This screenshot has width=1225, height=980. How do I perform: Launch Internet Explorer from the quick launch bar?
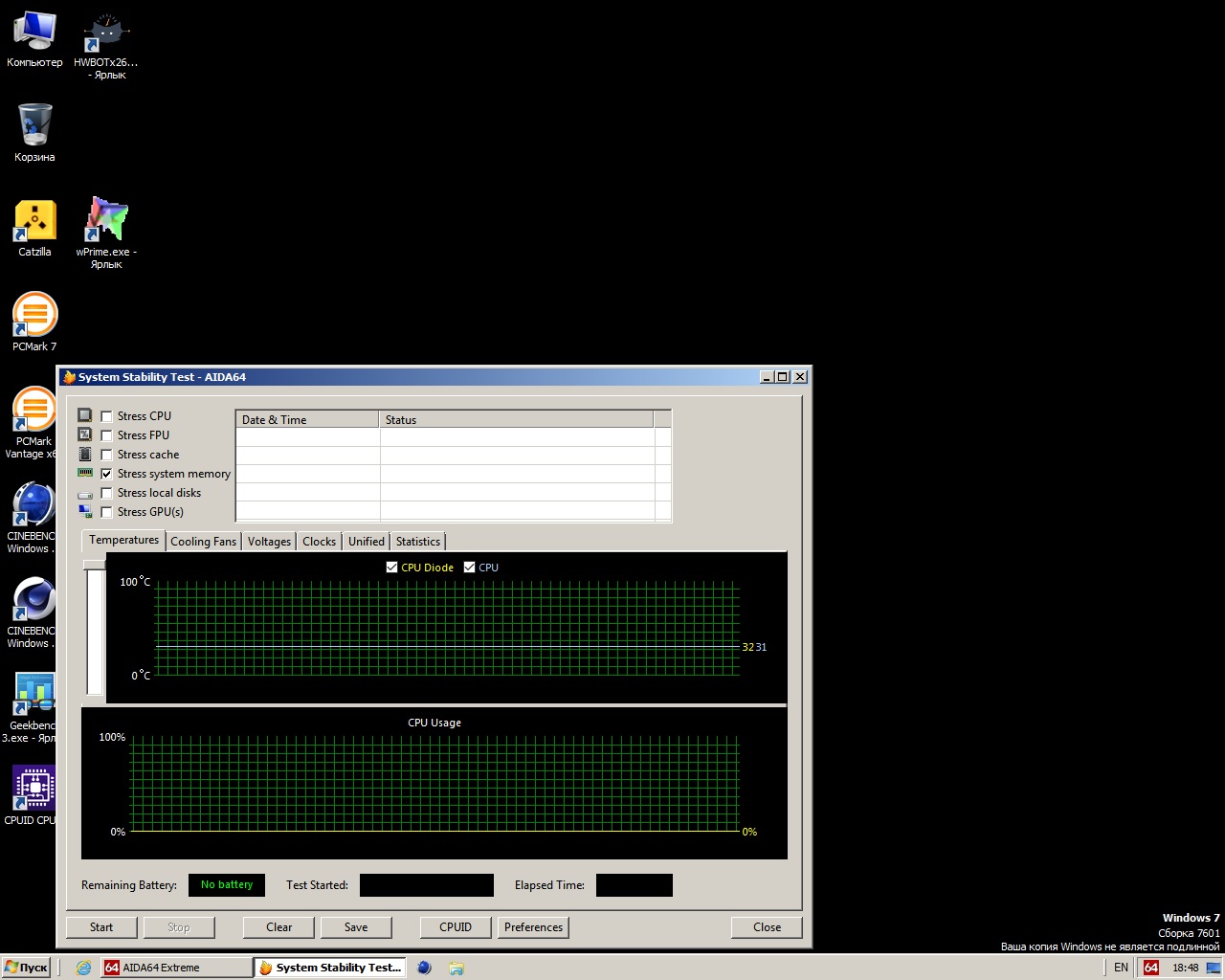[x=83, y=968]
